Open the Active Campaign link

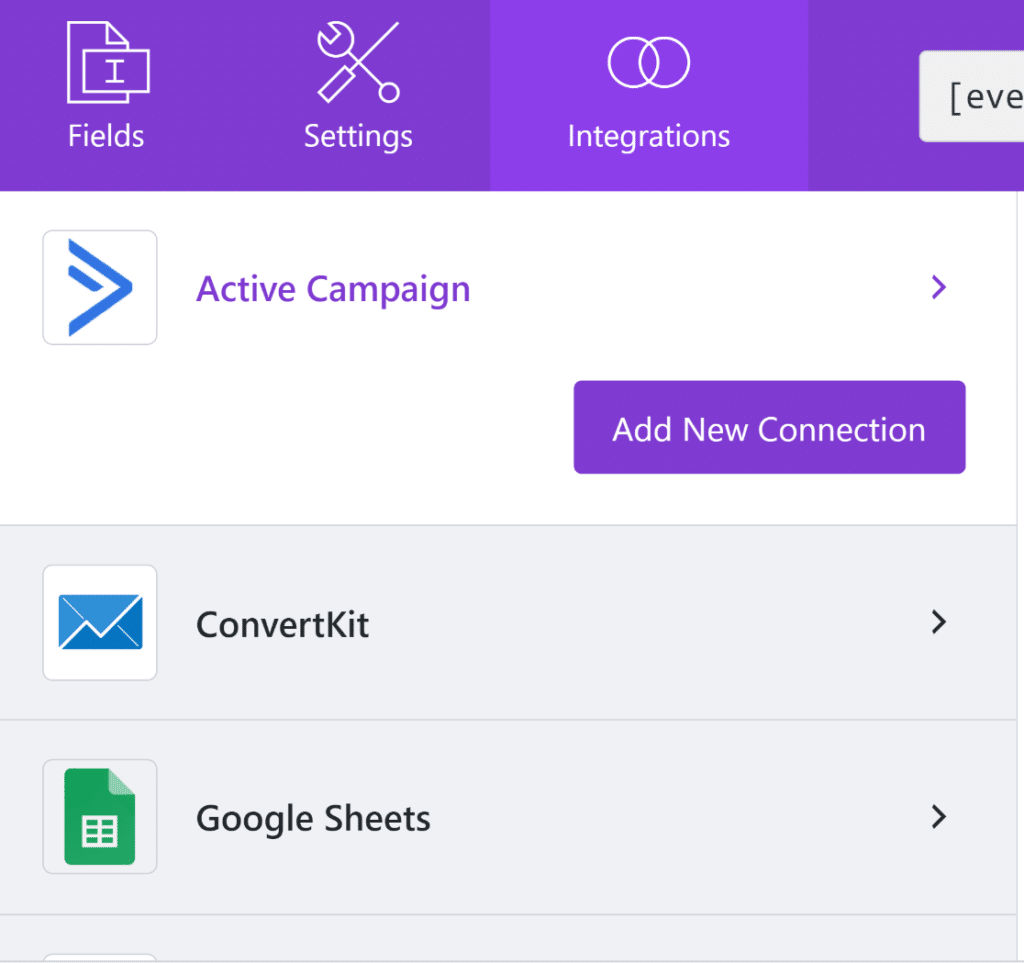point(333,289)
